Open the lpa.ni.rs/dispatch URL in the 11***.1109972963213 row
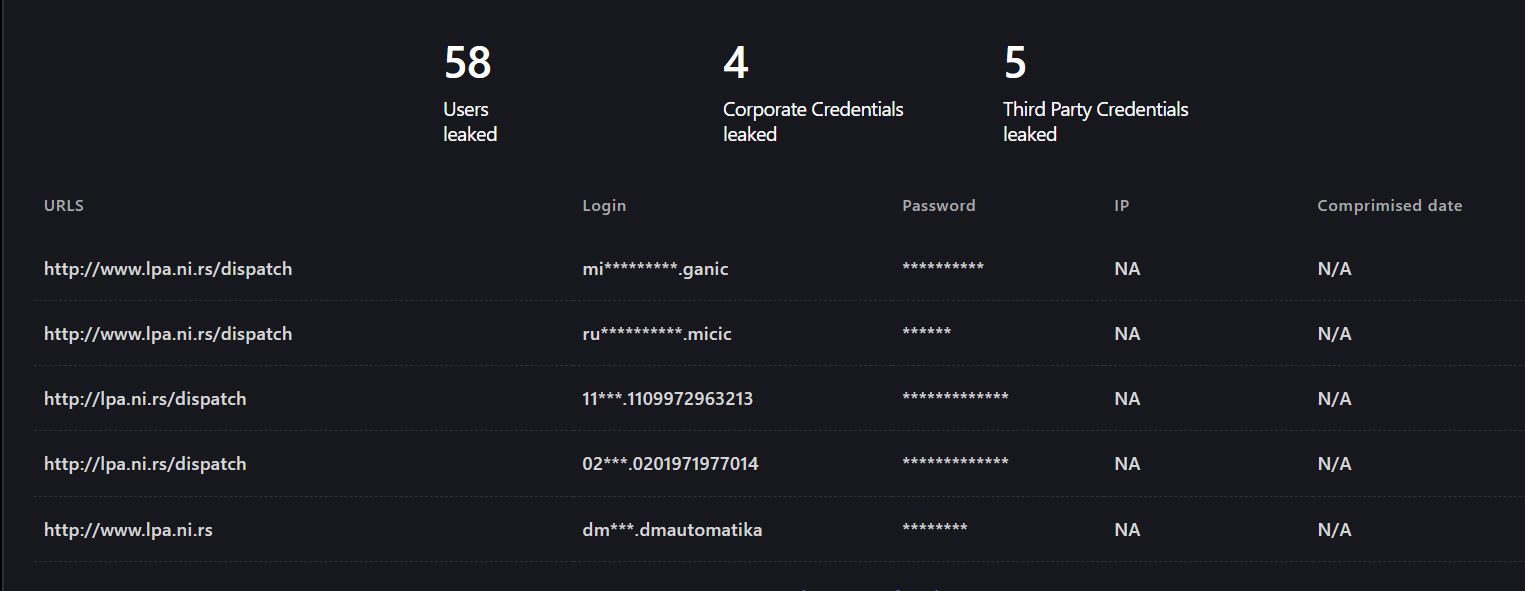The height and width of the screenshot is (591, 1525). pos(145,399)
